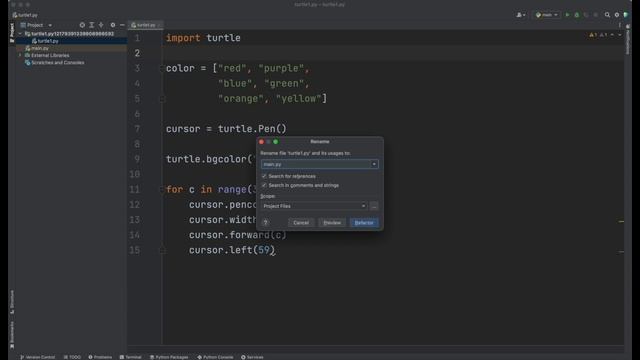640x360 pixels.
Task: Open the Python Console tool window tab
Action: pos(215,357)
